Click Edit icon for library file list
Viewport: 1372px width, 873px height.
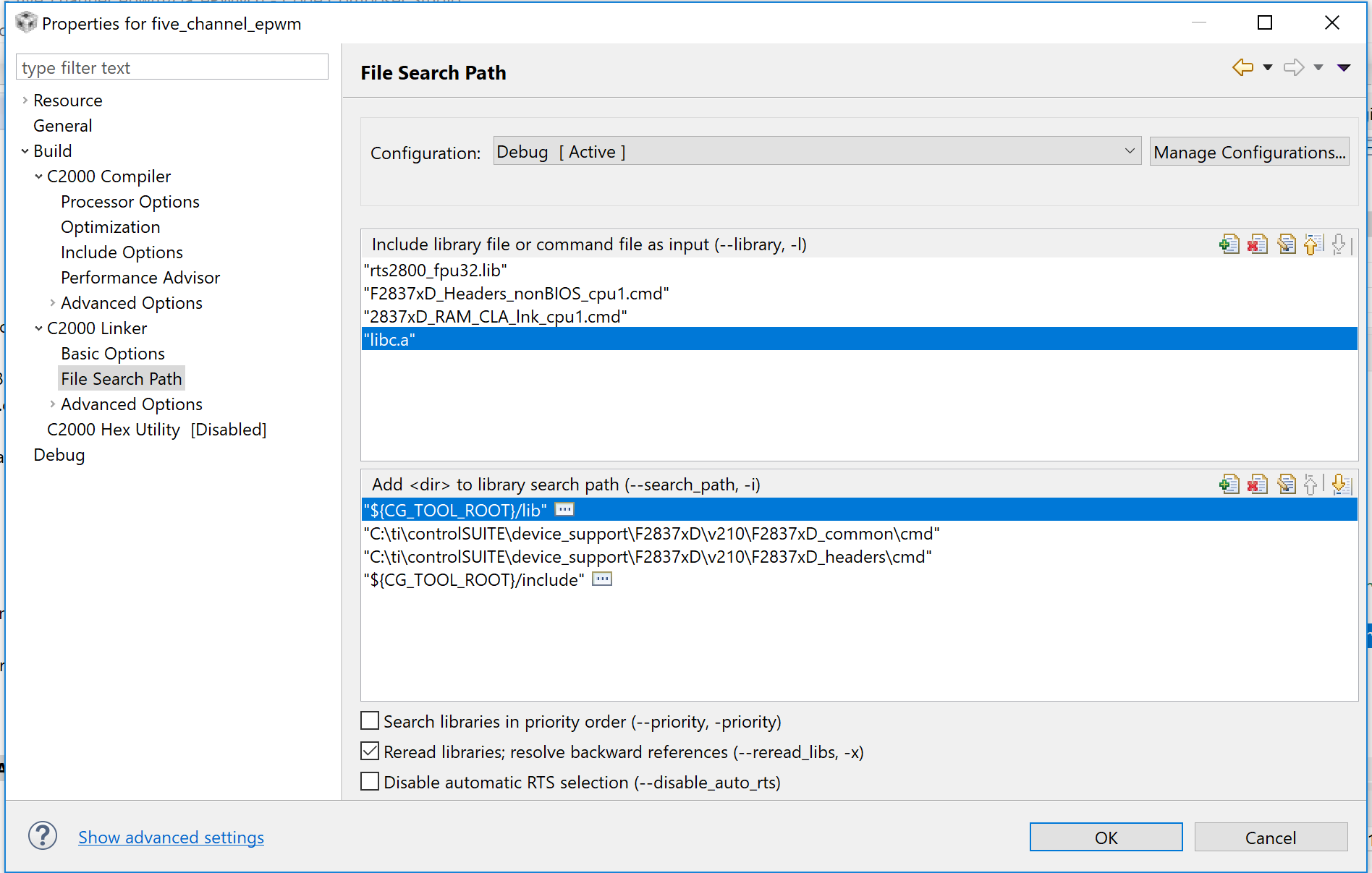click(1286, 244)
